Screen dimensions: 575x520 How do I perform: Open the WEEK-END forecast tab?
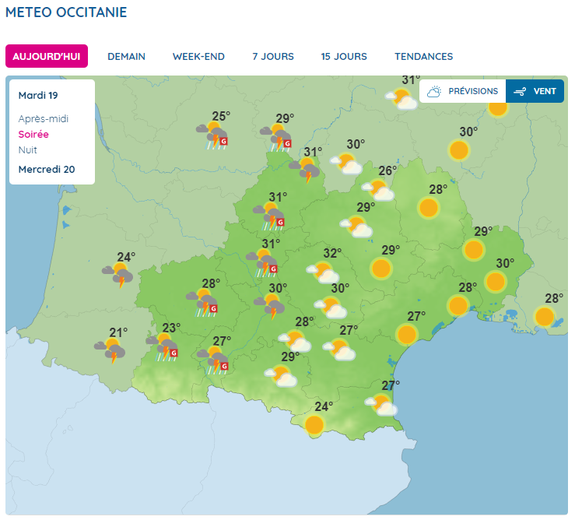click(x=199, y=56)
